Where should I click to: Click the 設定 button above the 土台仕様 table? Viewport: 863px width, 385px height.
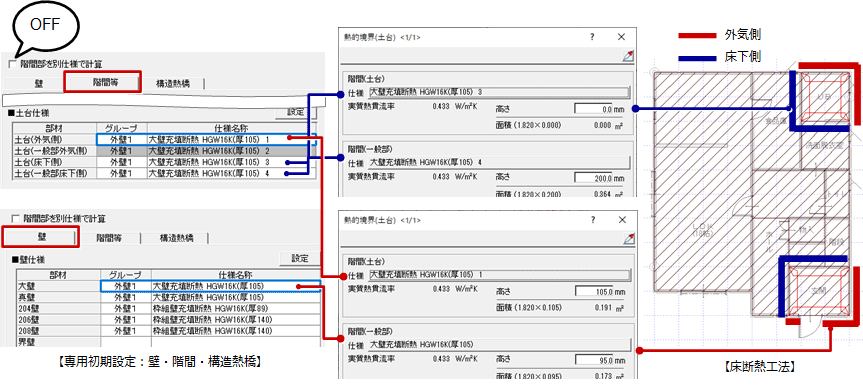coord(296,112)
